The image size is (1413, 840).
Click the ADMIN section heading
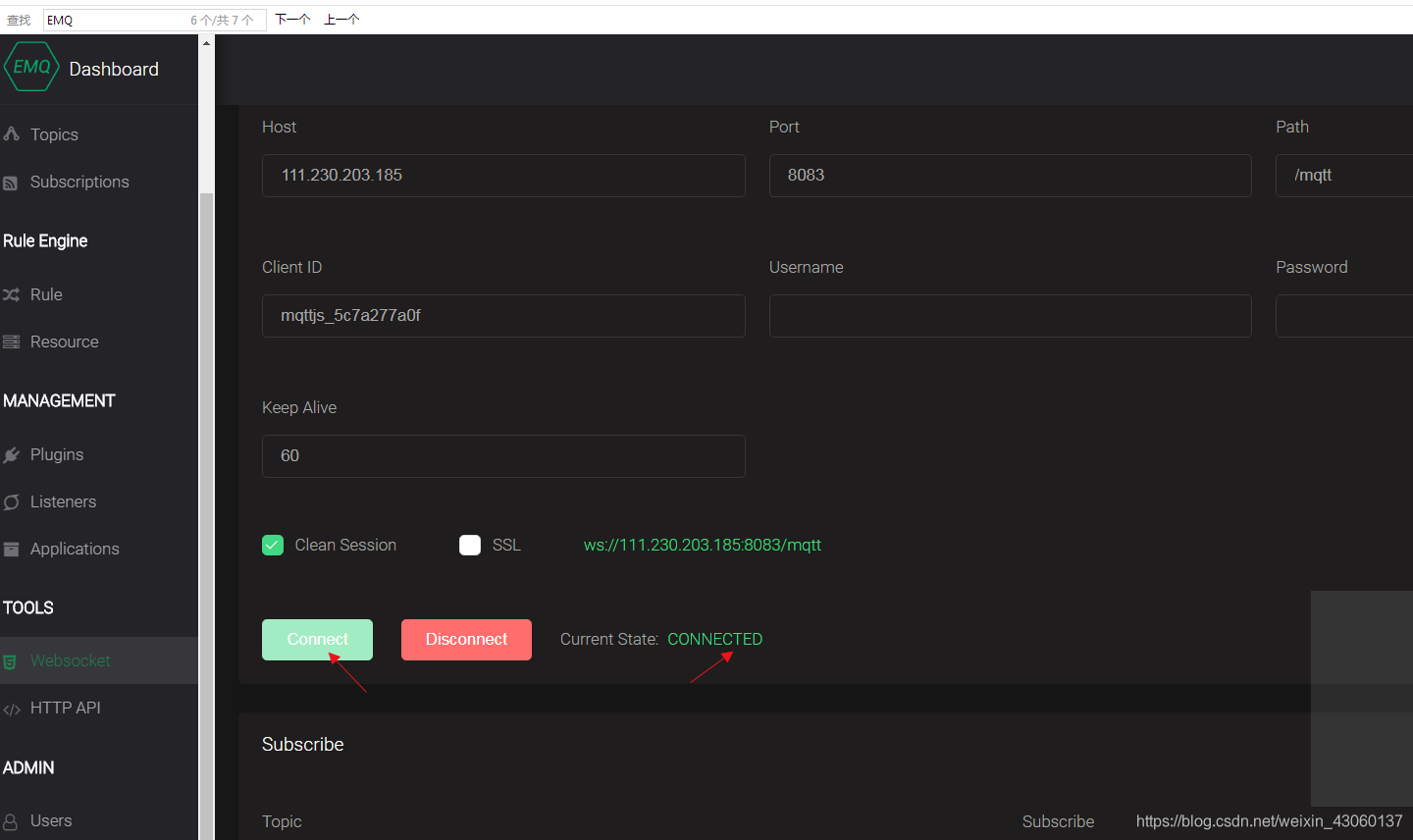[x=28, y=767]
